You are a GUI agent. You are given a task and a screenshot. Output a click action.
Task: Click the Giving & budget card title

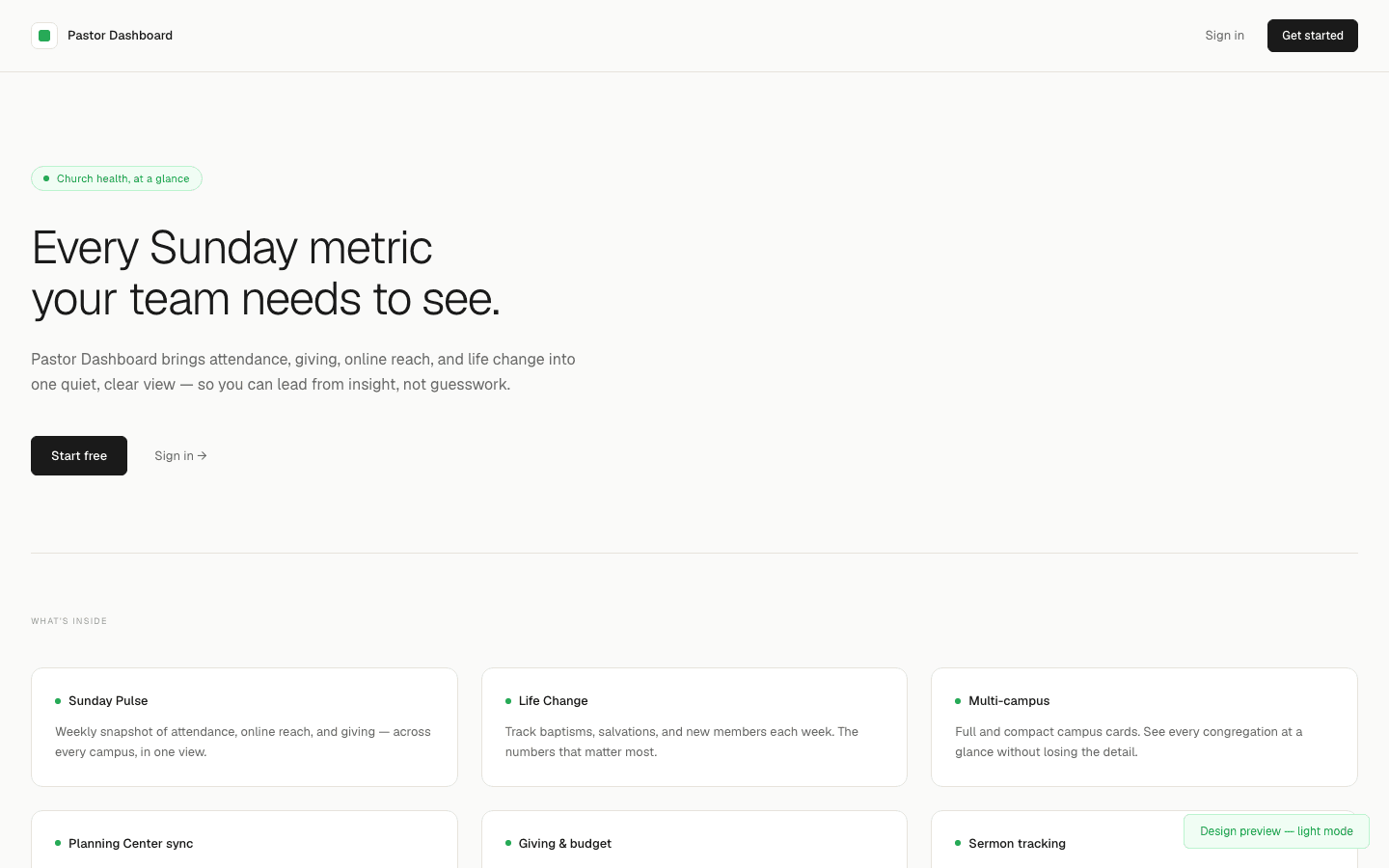[x=564, y=844]
